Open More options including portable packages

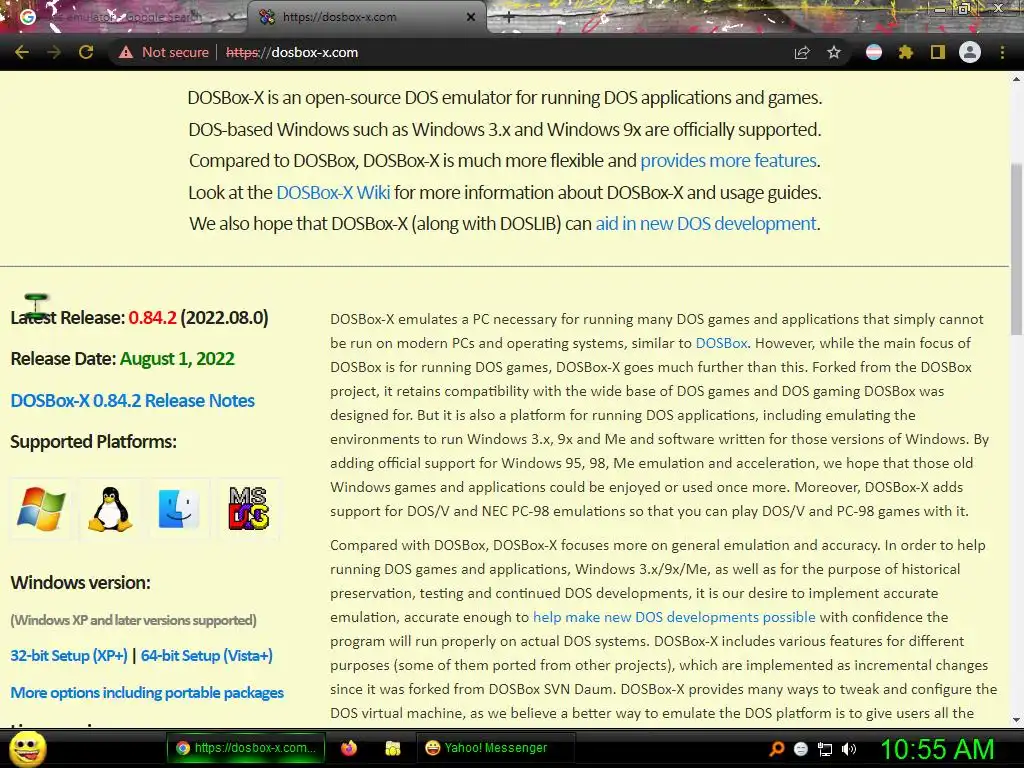(x=147, y=692)
